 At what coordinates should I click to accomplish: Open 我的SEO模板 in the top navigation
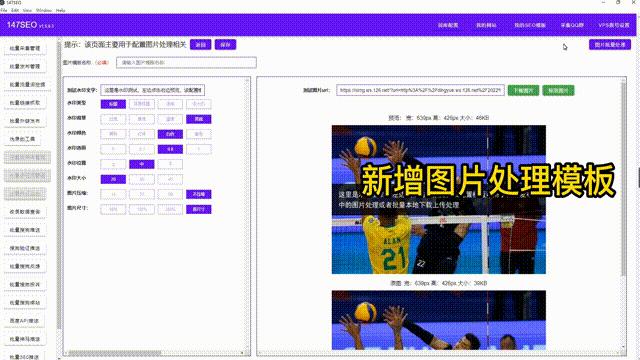click(x=530, y=25)
